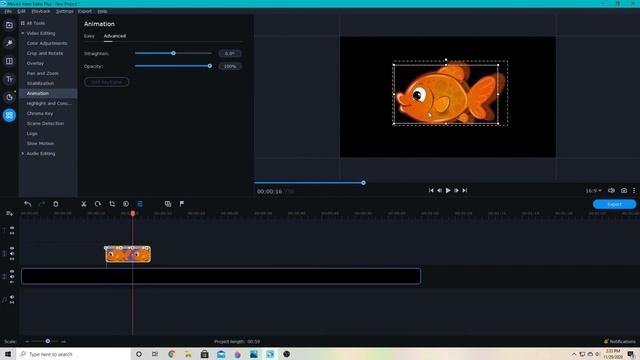This screenshot has height=360, width=640.
Task: Select Crop and Rotate tool
Action: click(x=45, y=53)
